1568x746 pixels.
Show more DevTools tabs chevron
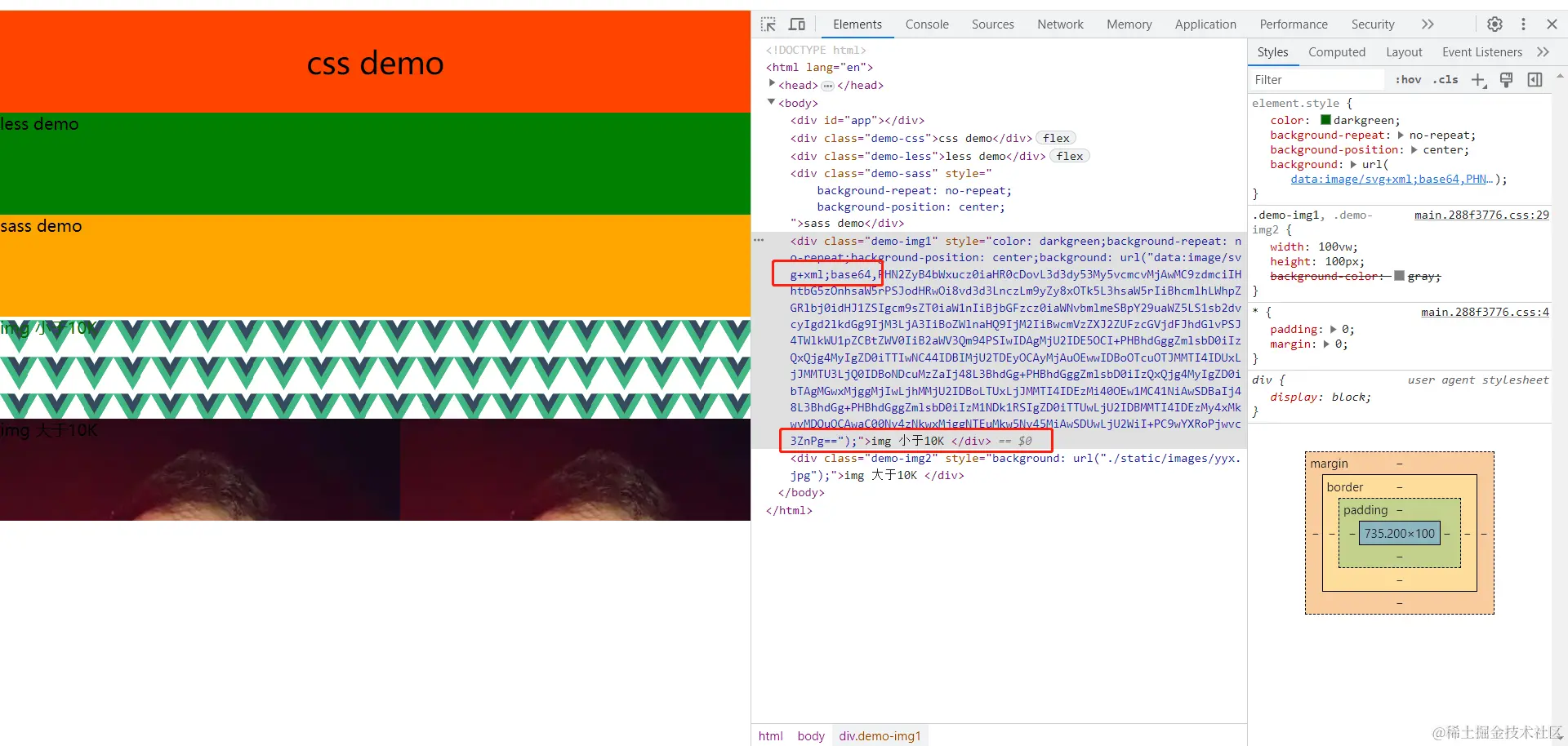pyautogui.click(x=1428, y=24)
